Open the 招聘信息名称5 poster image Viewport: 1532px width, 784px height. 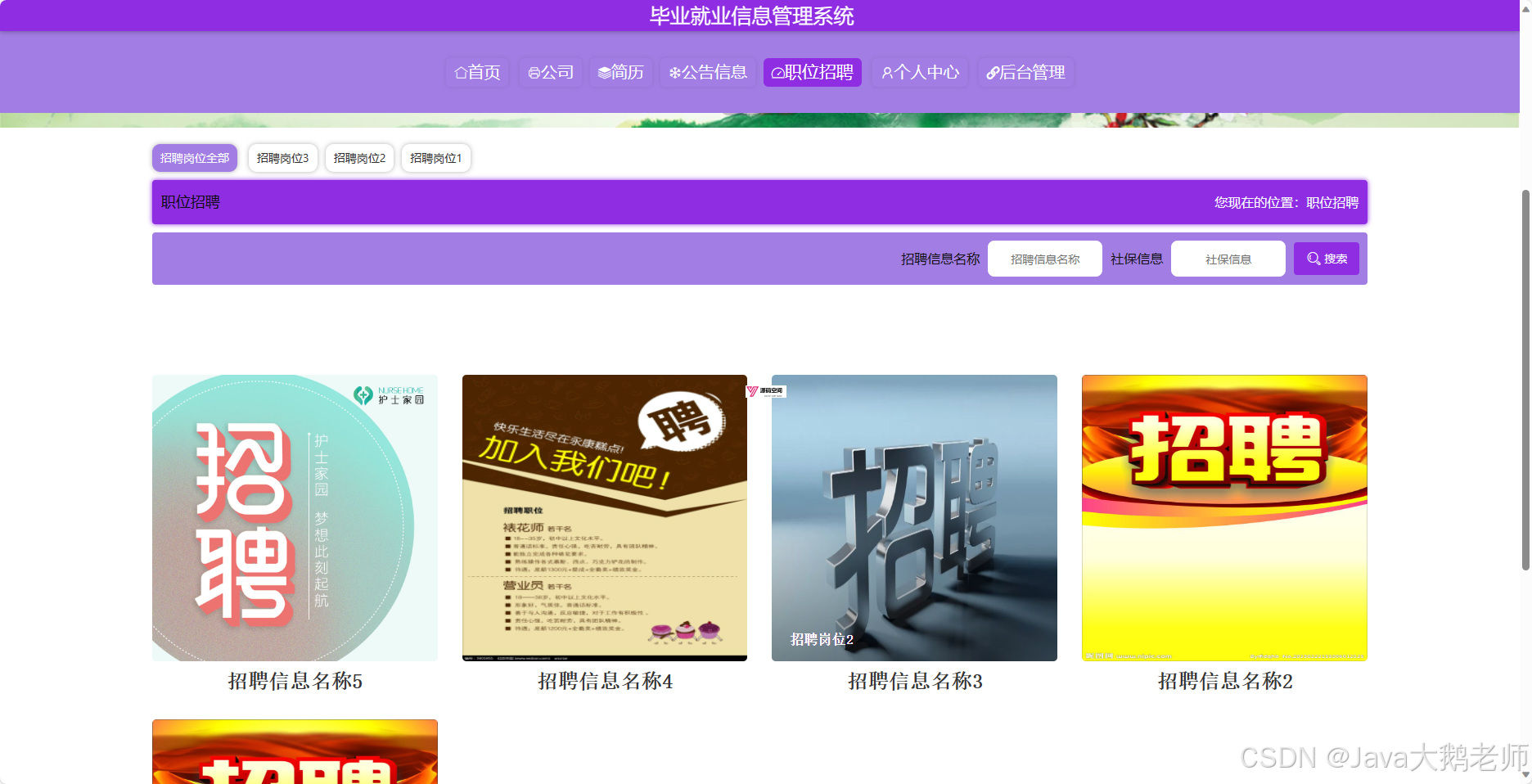tap(295, 518)
